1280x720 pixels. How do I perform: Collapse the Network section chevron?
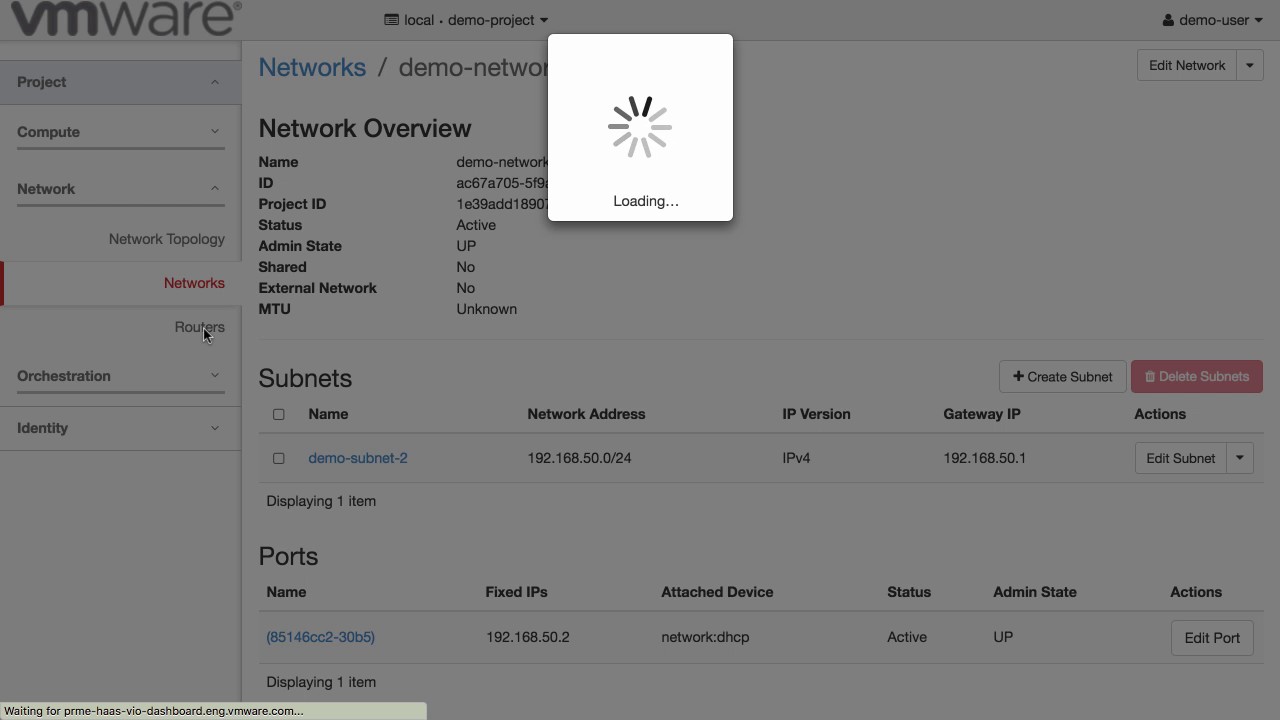click(214, 189)
